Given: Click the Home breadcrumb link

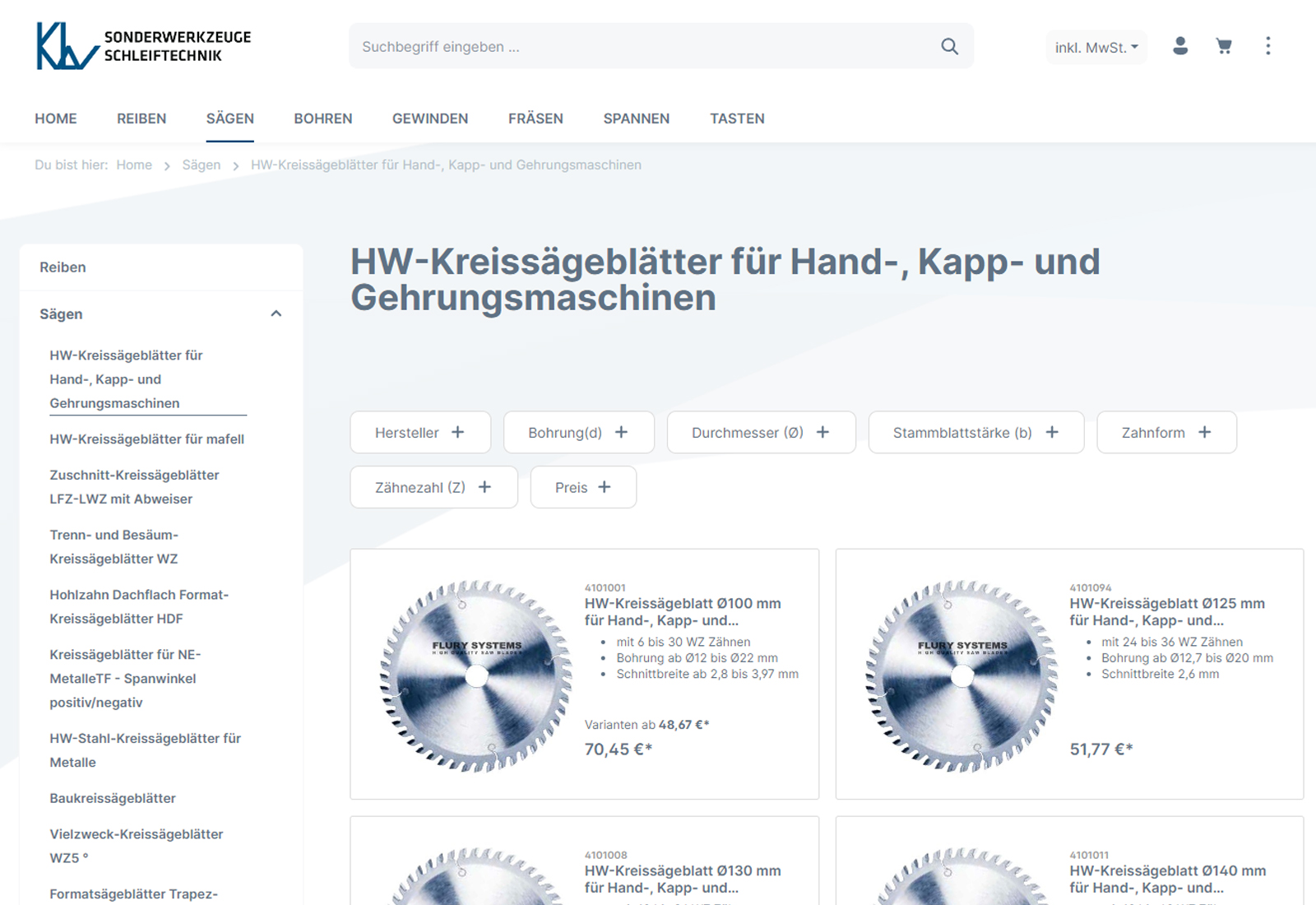Looking at the screenshot, I should (x=134, y=165).
